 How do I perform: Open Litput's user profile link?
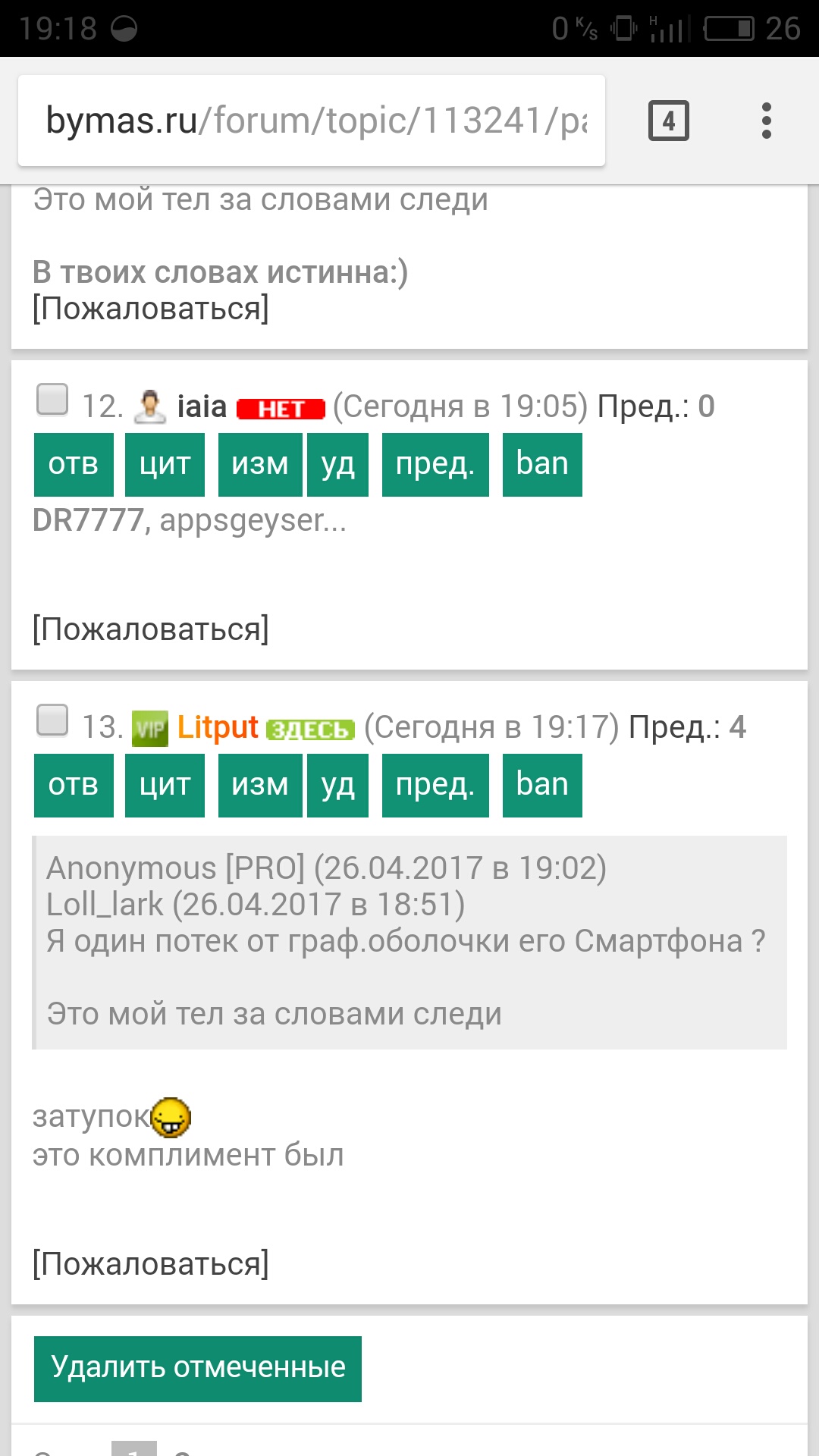tap(218, 727)
